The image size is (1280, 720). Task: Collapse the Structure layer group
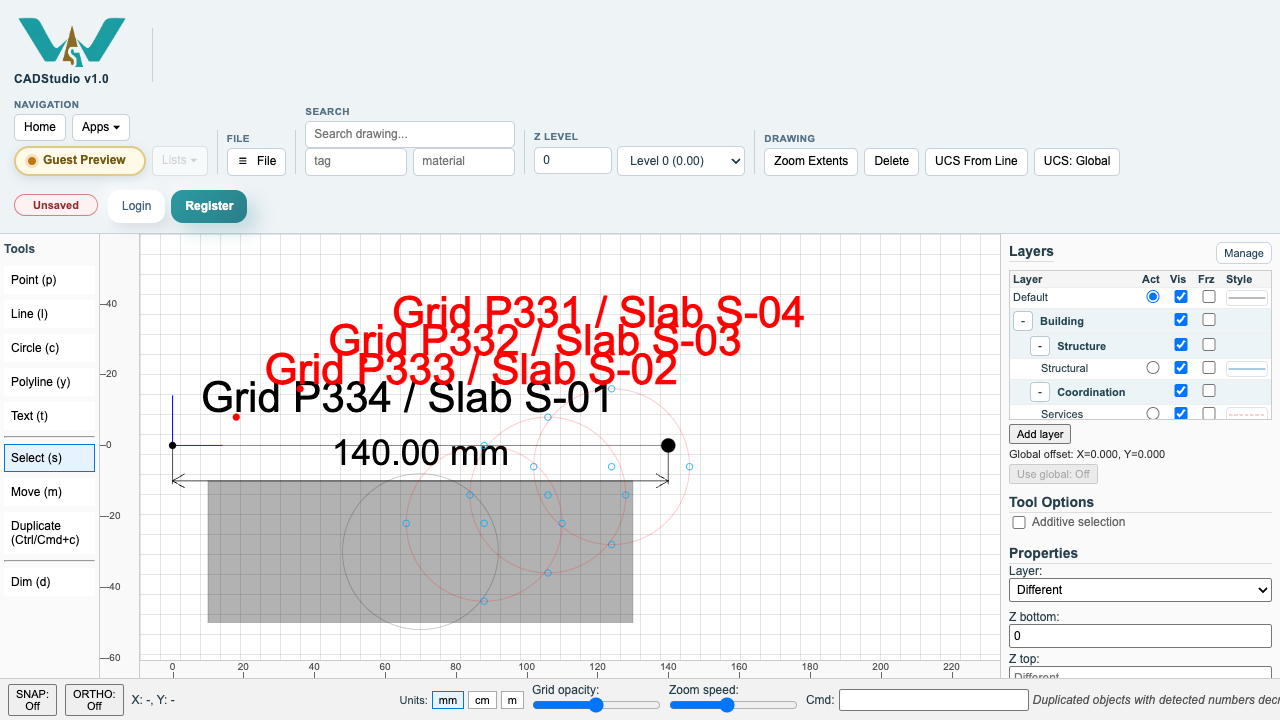tap(1040, 346)
